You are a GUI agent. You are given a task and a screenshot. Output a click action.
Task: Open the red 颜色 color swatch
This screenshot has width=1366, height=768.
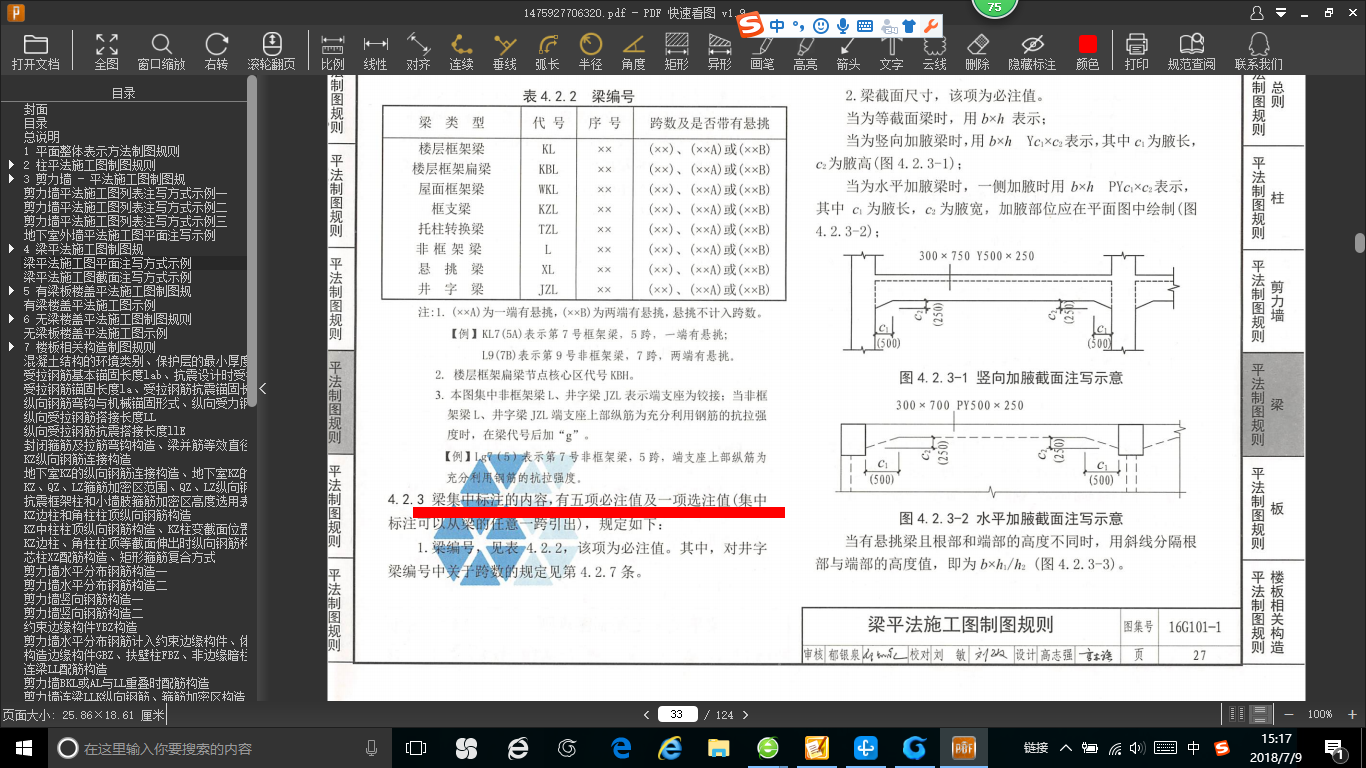pos(1087,51)
